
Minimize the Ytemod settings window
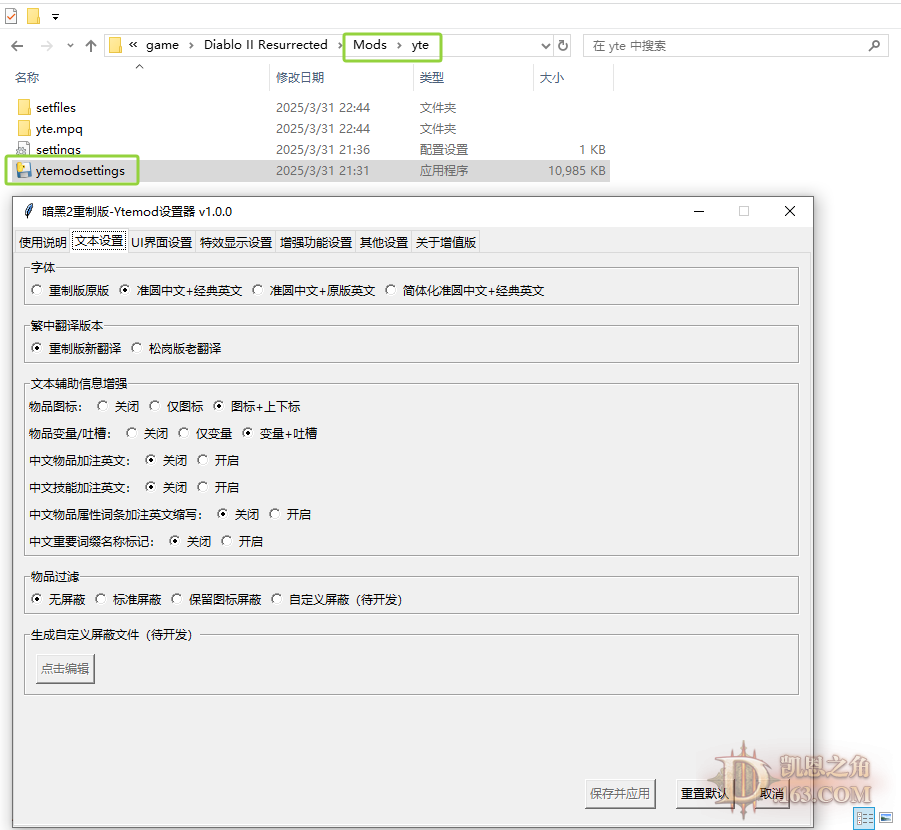[x=699, y=212]
